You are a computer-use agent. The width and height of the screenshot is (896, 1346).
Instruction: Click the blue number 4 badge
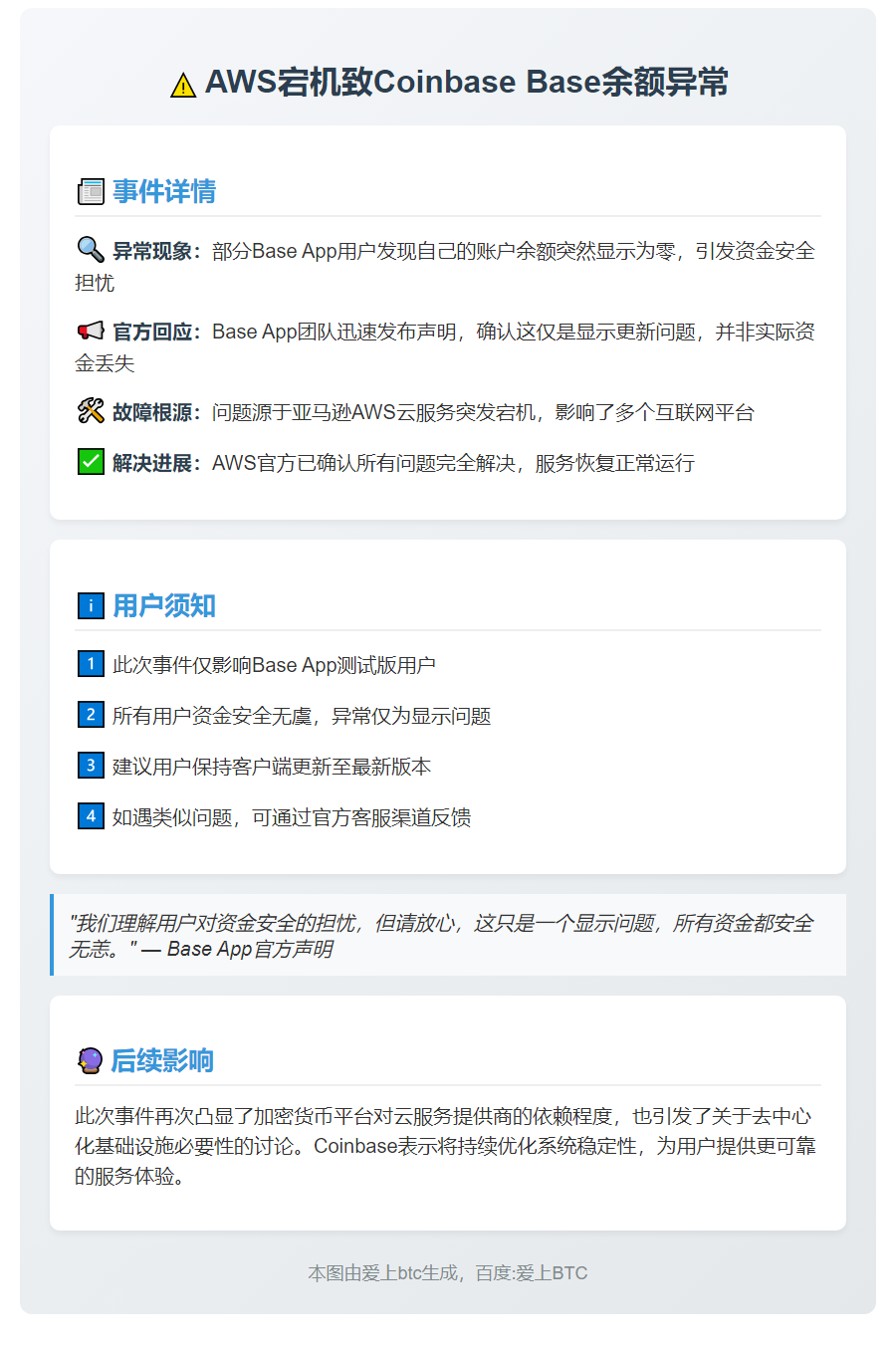click(x=91, y=816)
